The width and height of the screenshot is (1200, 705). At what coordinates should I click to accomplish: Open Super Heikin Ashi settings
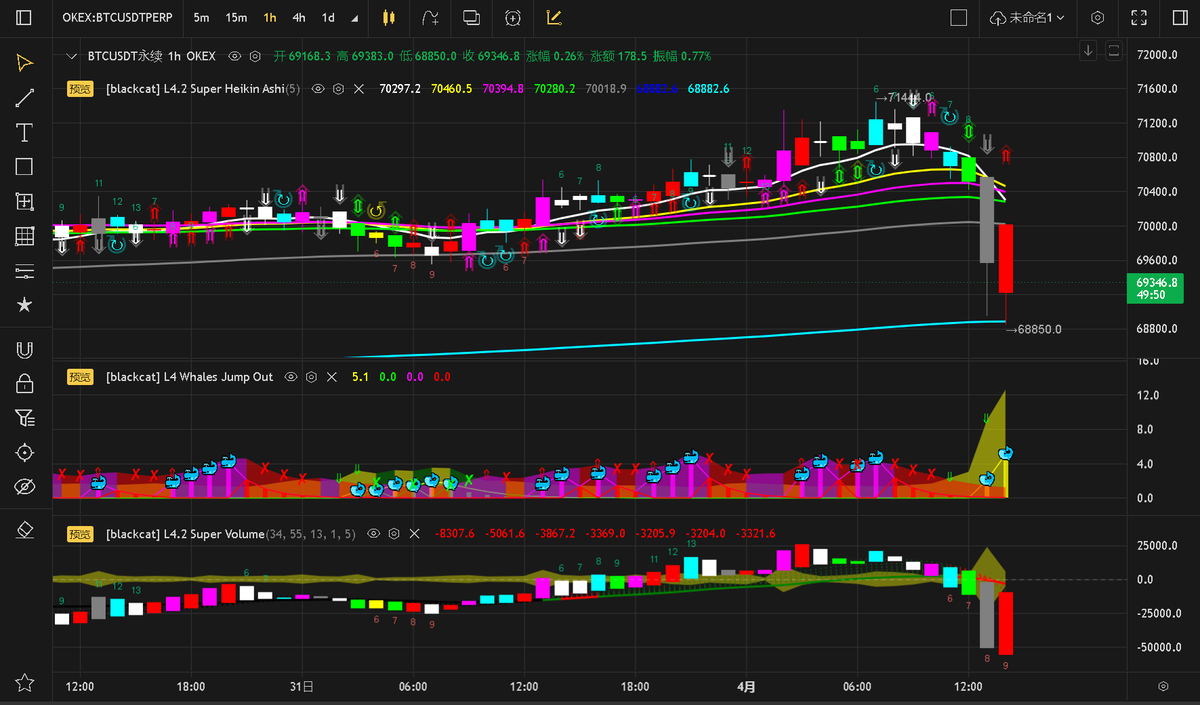338,89
